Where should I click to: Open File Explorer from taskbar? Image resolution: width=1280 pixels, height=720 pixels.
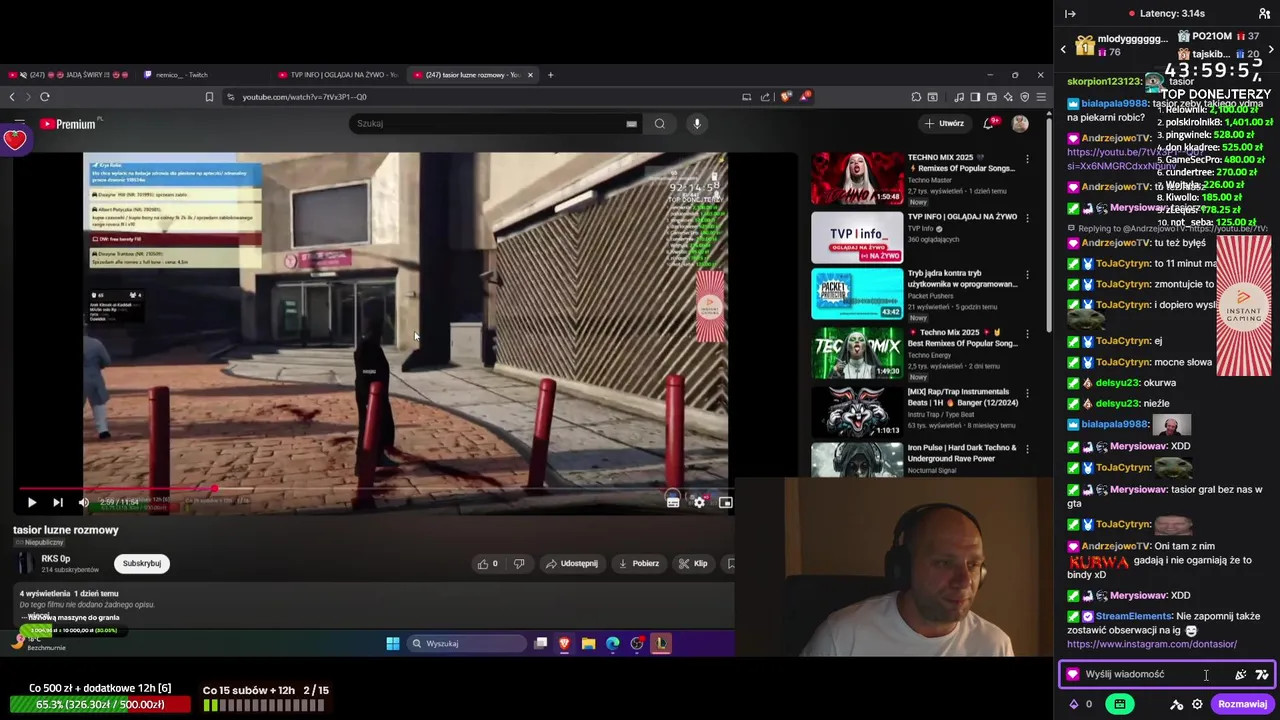589,644
